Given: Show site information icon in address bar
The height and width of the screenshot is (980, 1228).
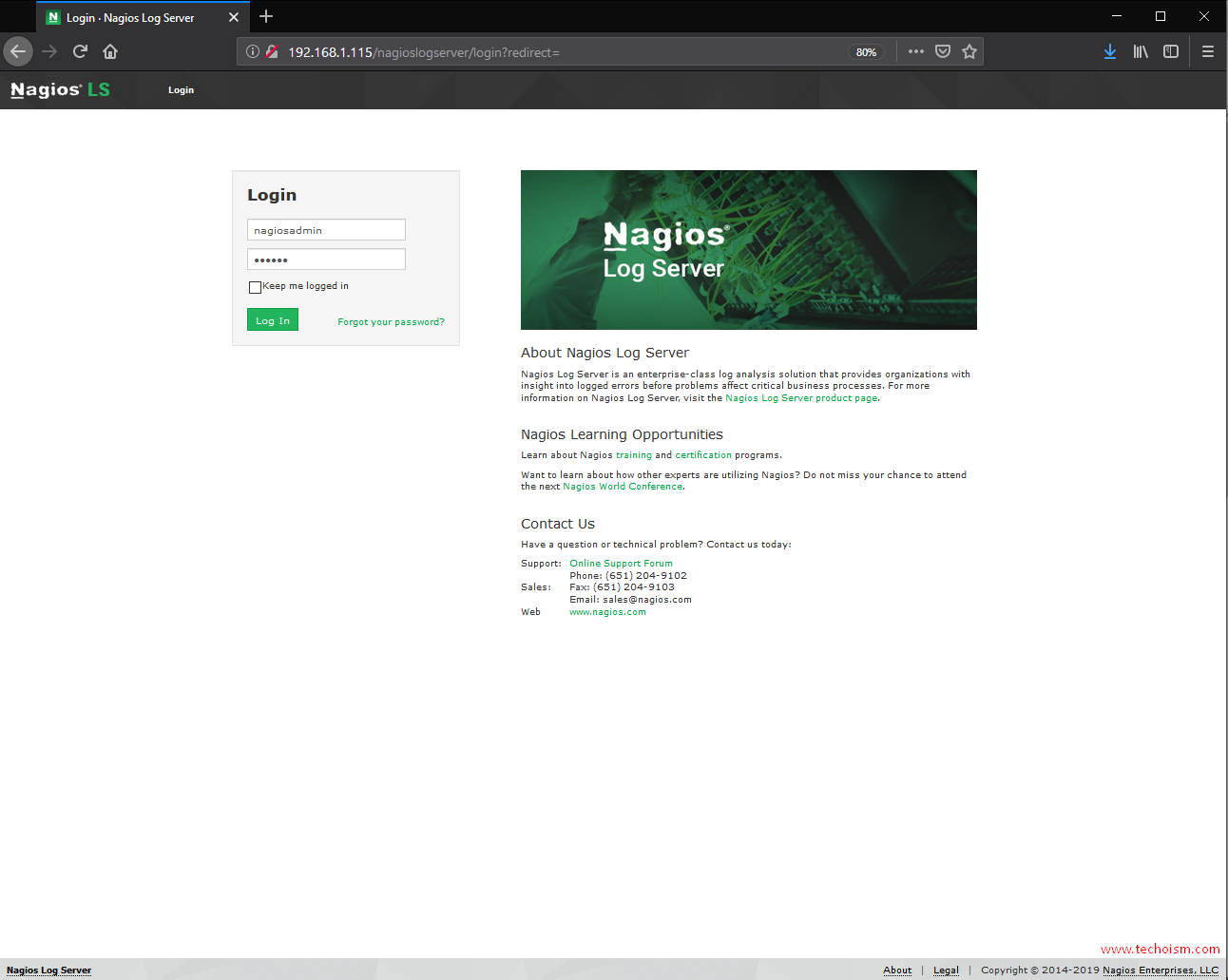Looking at the screenshot, I should [x=253, y=51].
